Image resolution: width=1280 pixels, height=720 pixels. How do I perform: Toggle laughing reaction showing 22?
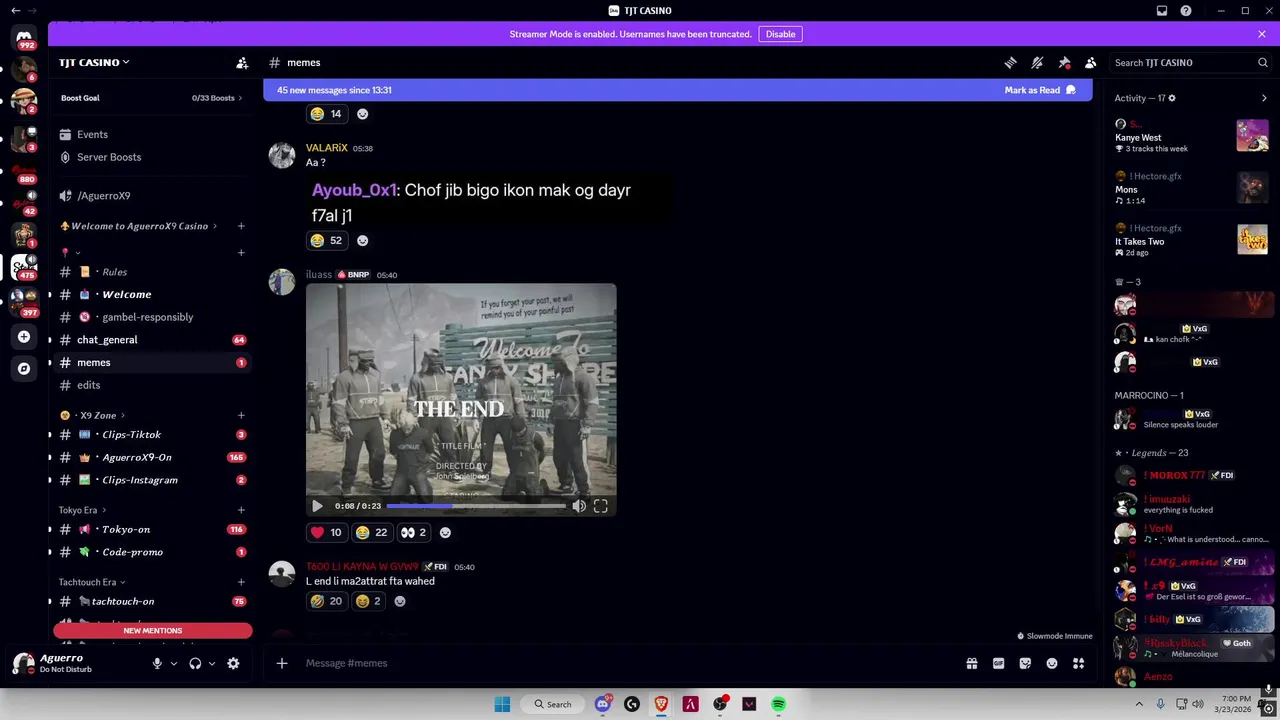pyautogui.click(x=372, y=533)
